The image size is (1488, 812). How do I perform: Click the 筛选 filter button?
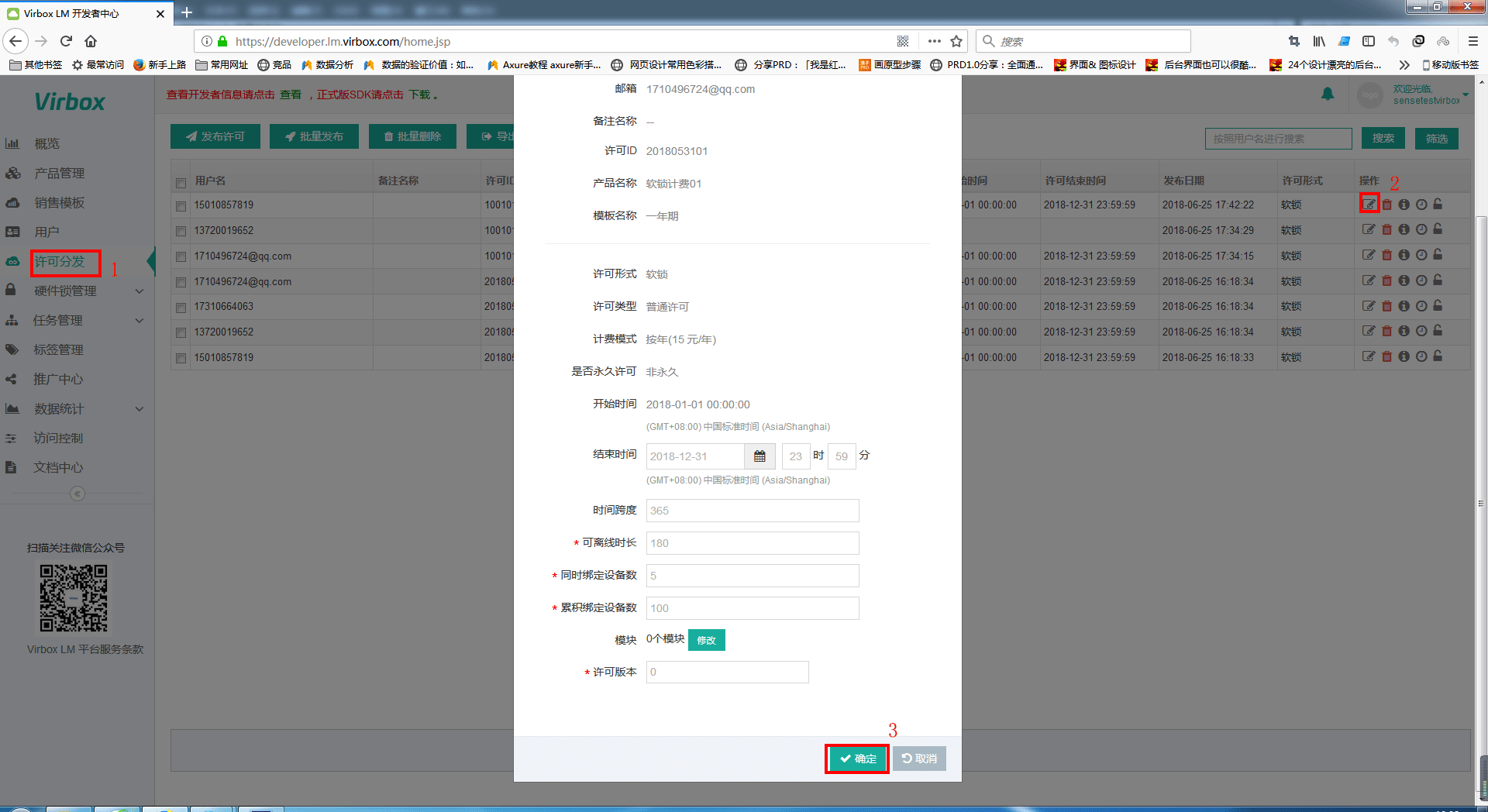coord(1436,138)
